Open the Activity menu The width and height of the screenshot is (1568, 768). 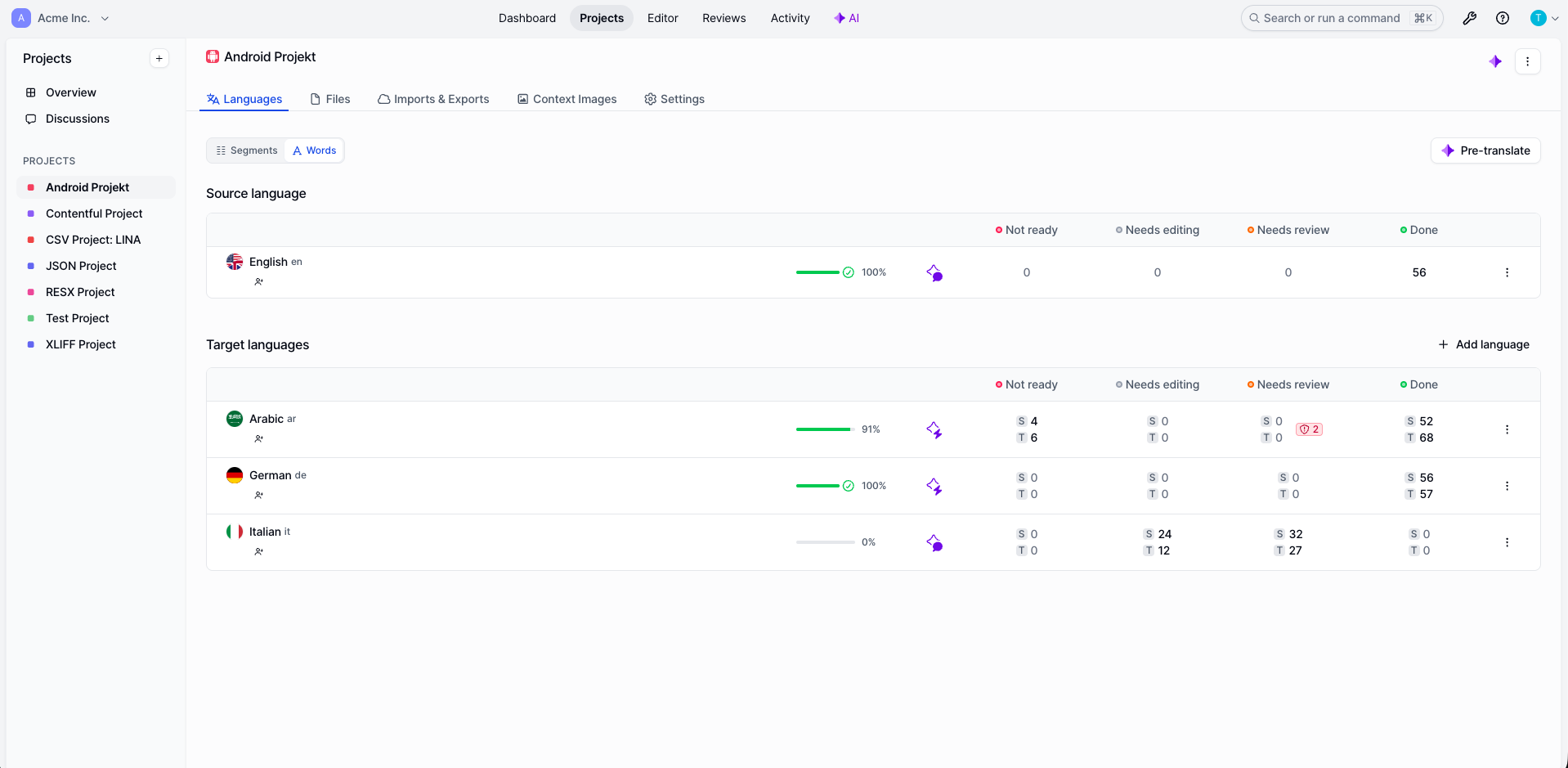(x=791, y=18)
